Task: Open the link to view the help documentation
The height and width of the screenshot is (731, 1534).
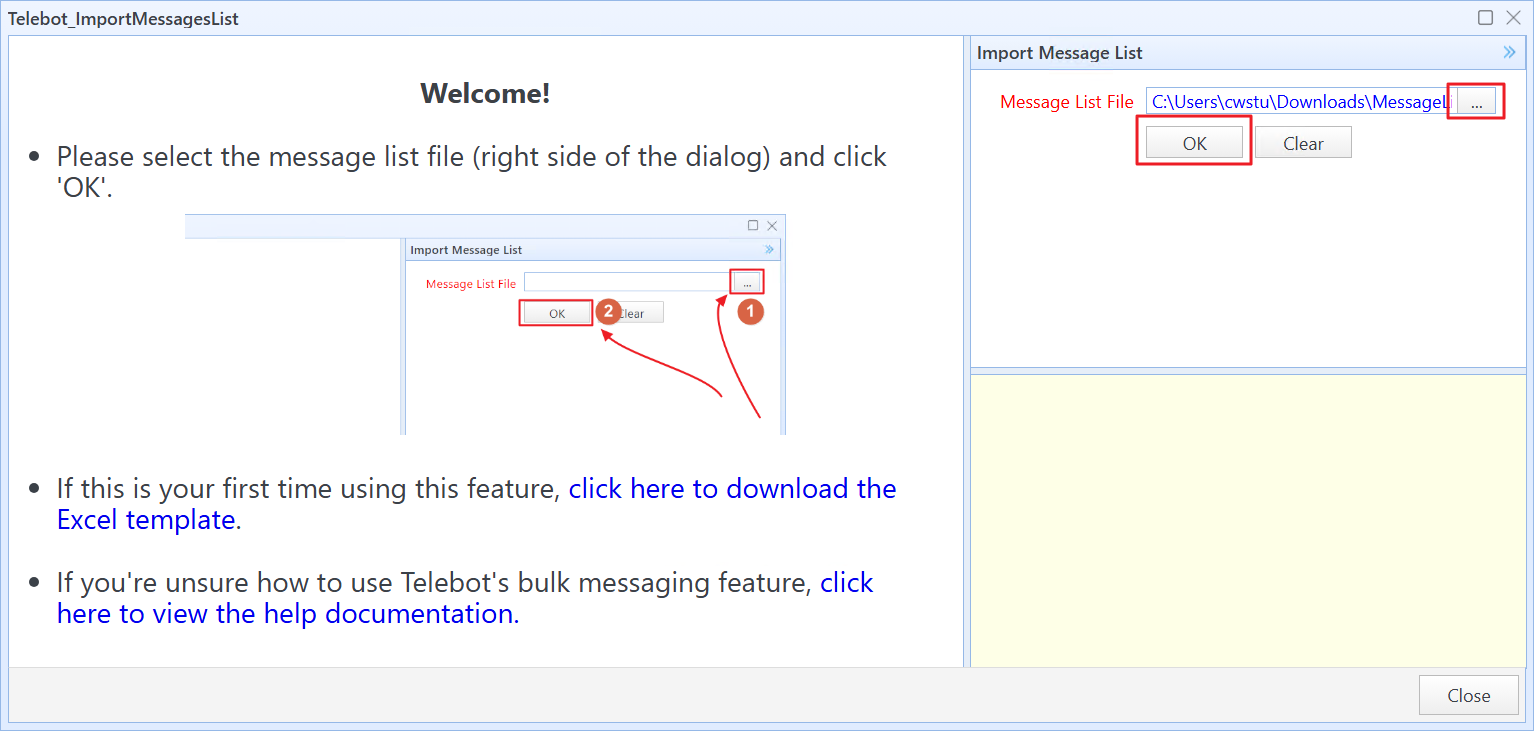Action: pyautogui.click(x=465, y=598)
